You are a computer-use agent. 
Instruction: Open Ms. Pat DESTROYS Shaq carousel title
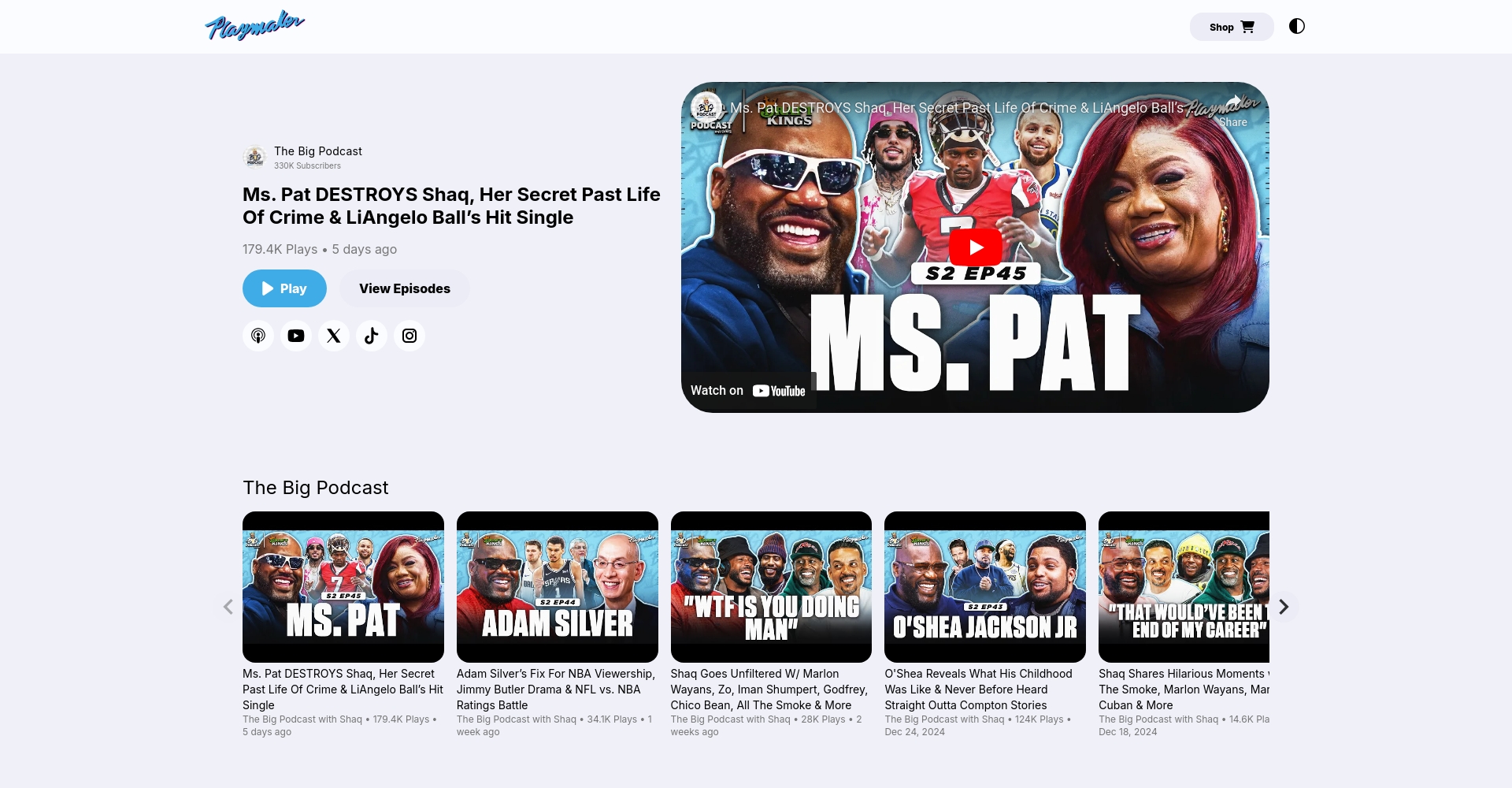click(x=343, y=689)
